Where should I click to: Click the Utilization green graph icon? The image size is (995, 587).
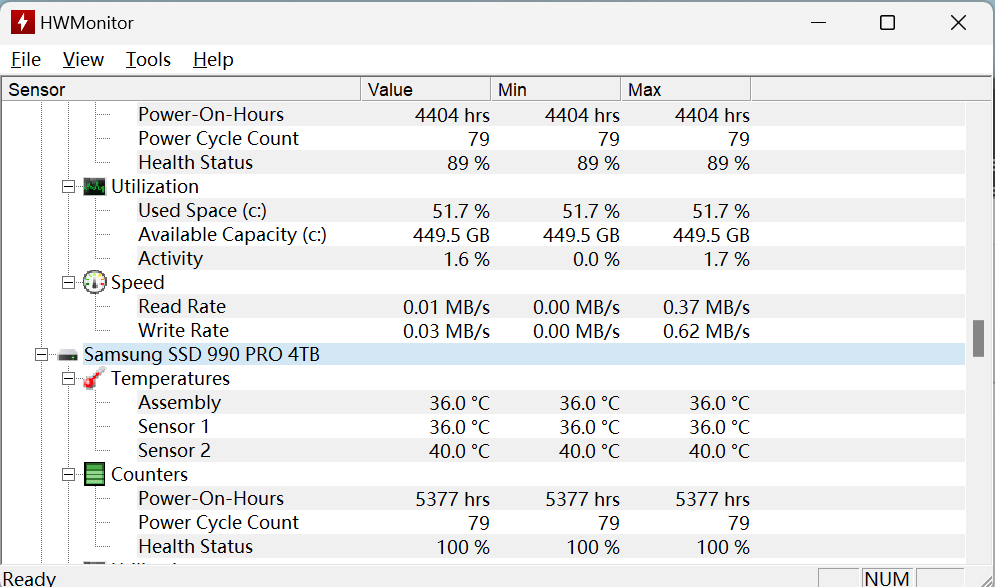(95, 187)
